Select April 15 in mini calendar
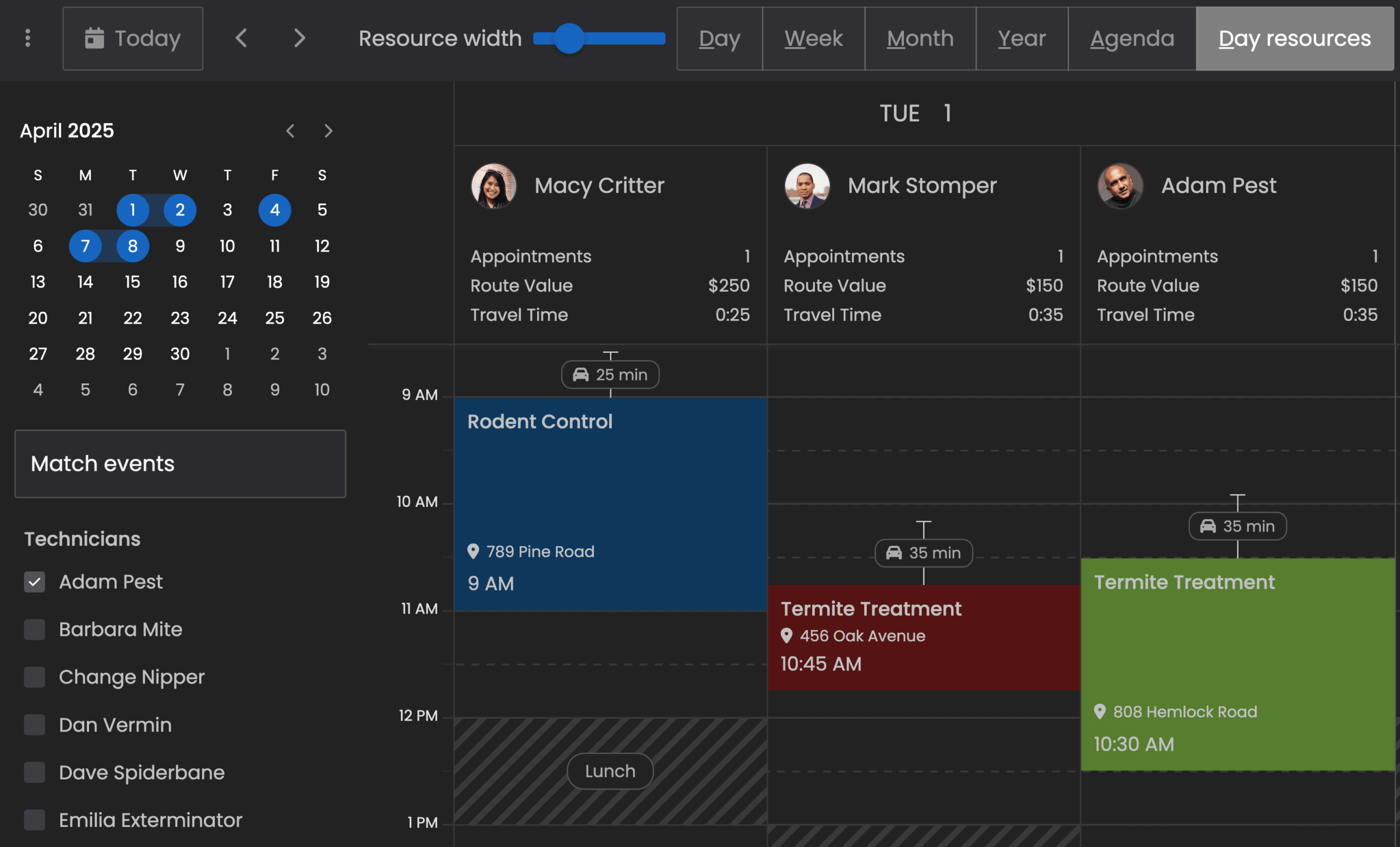 pos(132,282)
